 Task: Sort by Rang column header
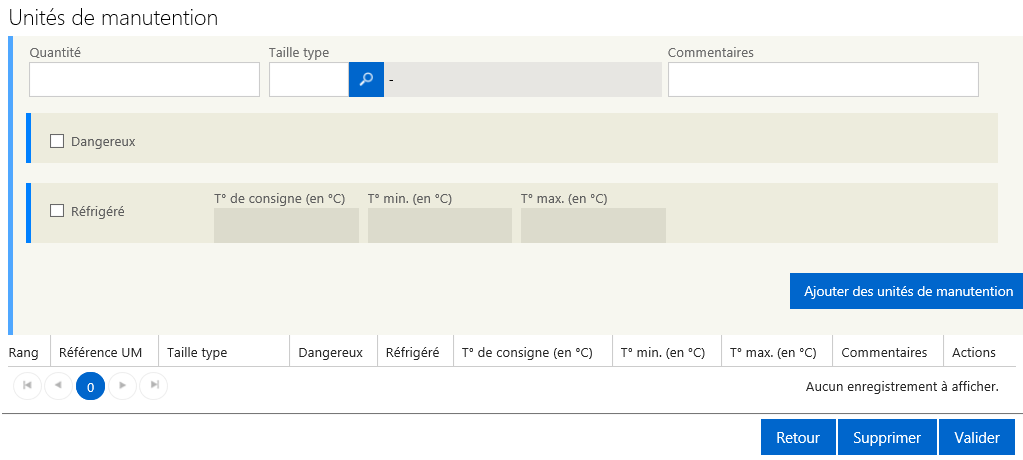[x=23, y=353]
